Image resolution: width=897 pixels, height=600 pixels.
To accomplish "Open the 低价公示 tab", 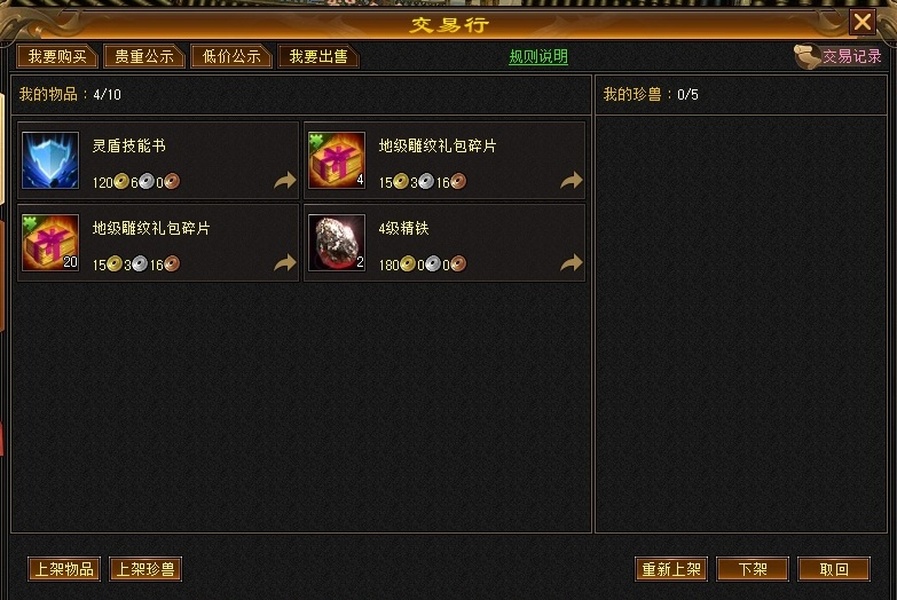I will pos(231,56).
